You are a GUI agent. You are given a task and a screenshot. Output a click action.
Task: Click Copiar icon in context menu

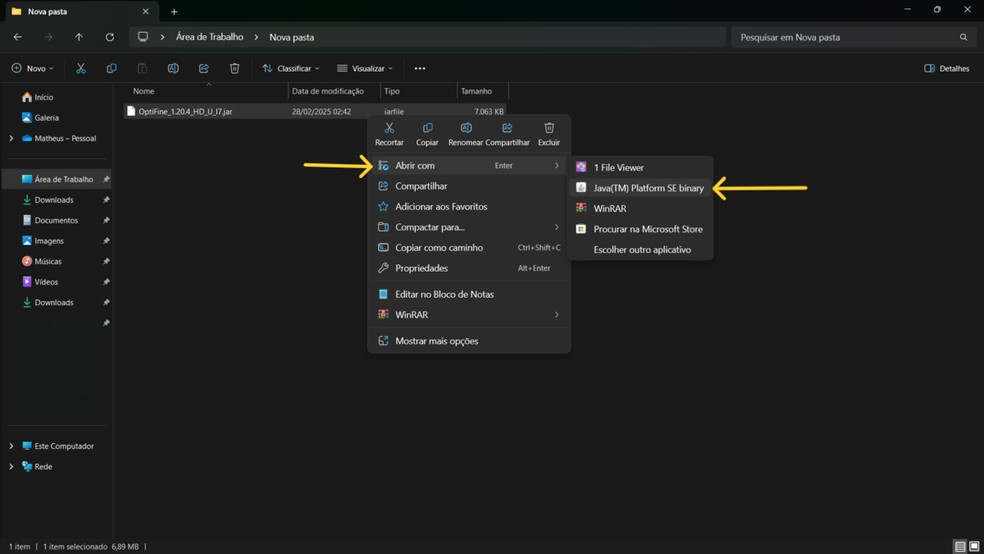[427, 129]
